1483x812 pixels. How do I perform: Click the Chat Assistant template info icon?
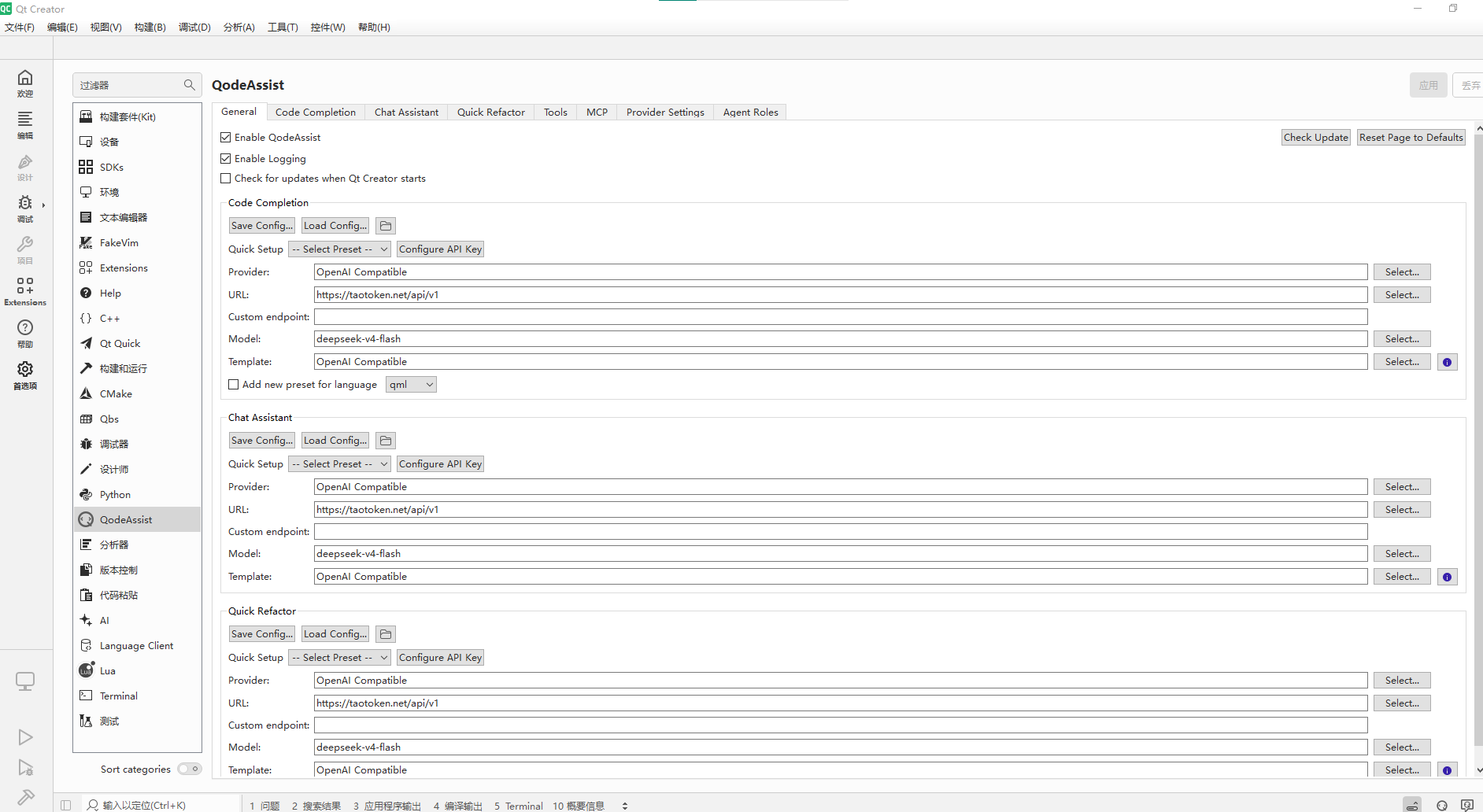point(1447,578)
